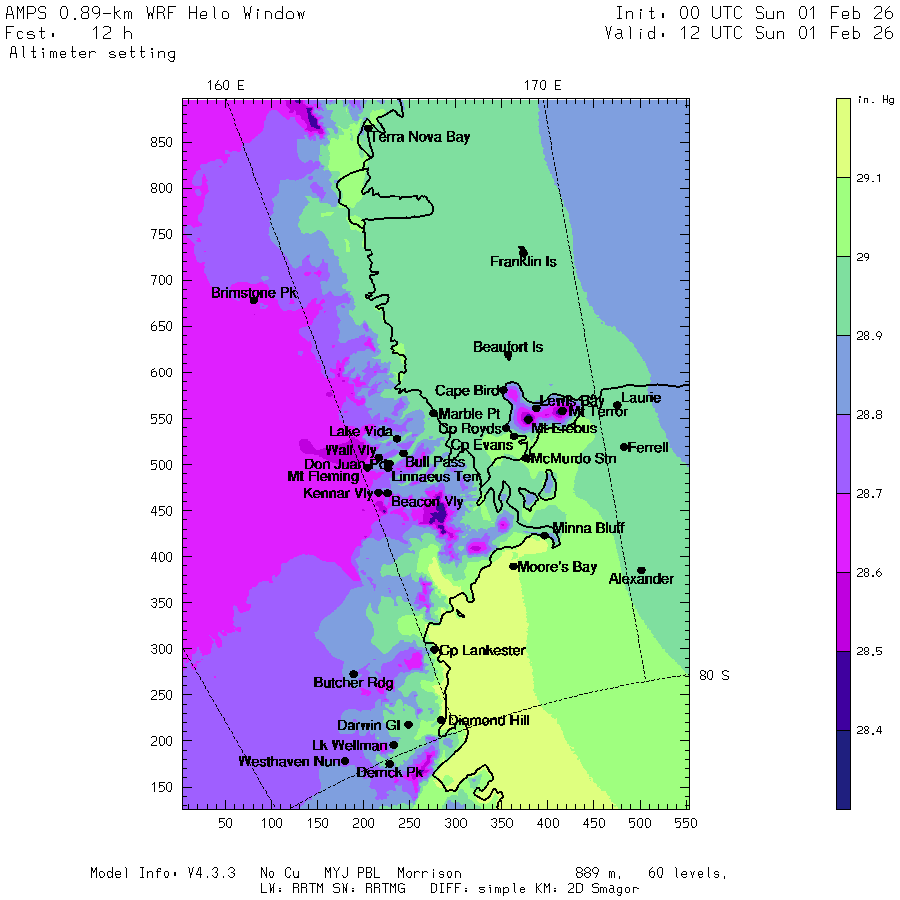The width and height of the screenshot is (900, 900).
Task: Click the purple colorbar band between 28.7 and 28.8
Action: point(843,454)
